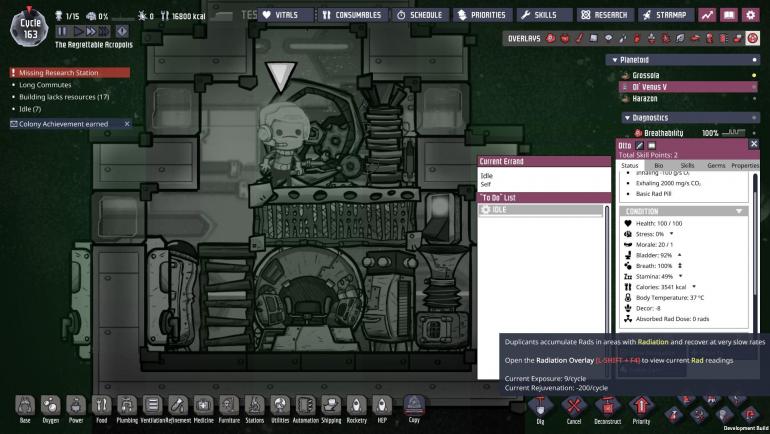Activate the Cancel tool
Viewport: 770px width, 434px height.
pyautogui.click(x=572, y=406)
